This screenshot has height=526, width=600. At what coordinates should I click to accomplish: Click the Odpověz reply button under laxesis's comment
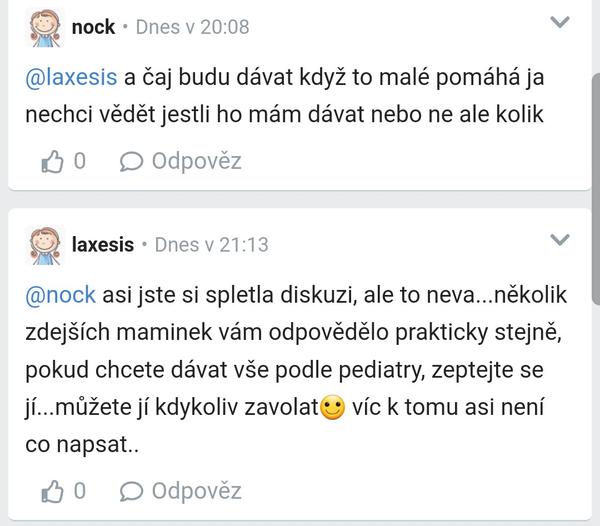point(196,490)
